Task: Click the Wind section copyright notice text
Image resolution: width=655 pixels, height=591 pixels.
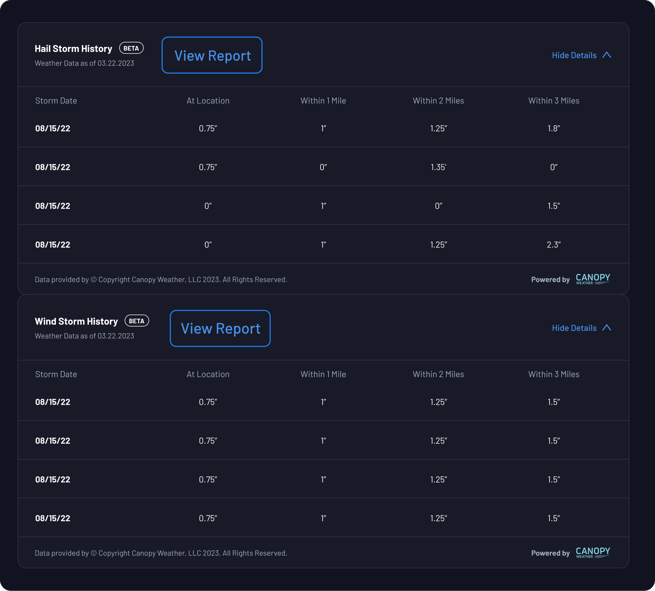Action: (x=161, y=553)
